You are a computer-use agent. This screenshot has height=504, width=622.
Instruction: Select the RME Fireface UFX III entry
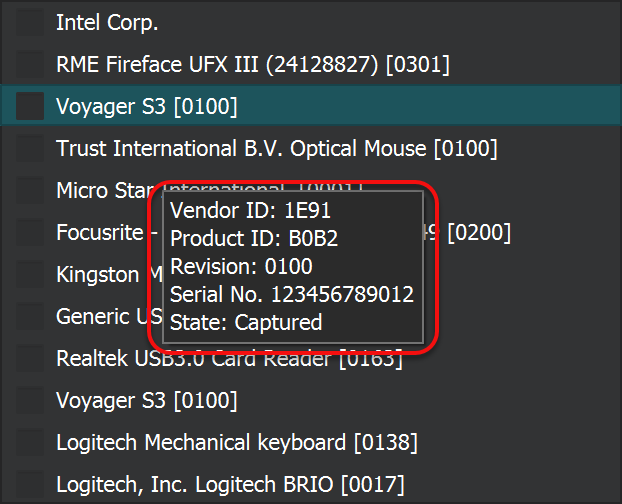(252, 64)
